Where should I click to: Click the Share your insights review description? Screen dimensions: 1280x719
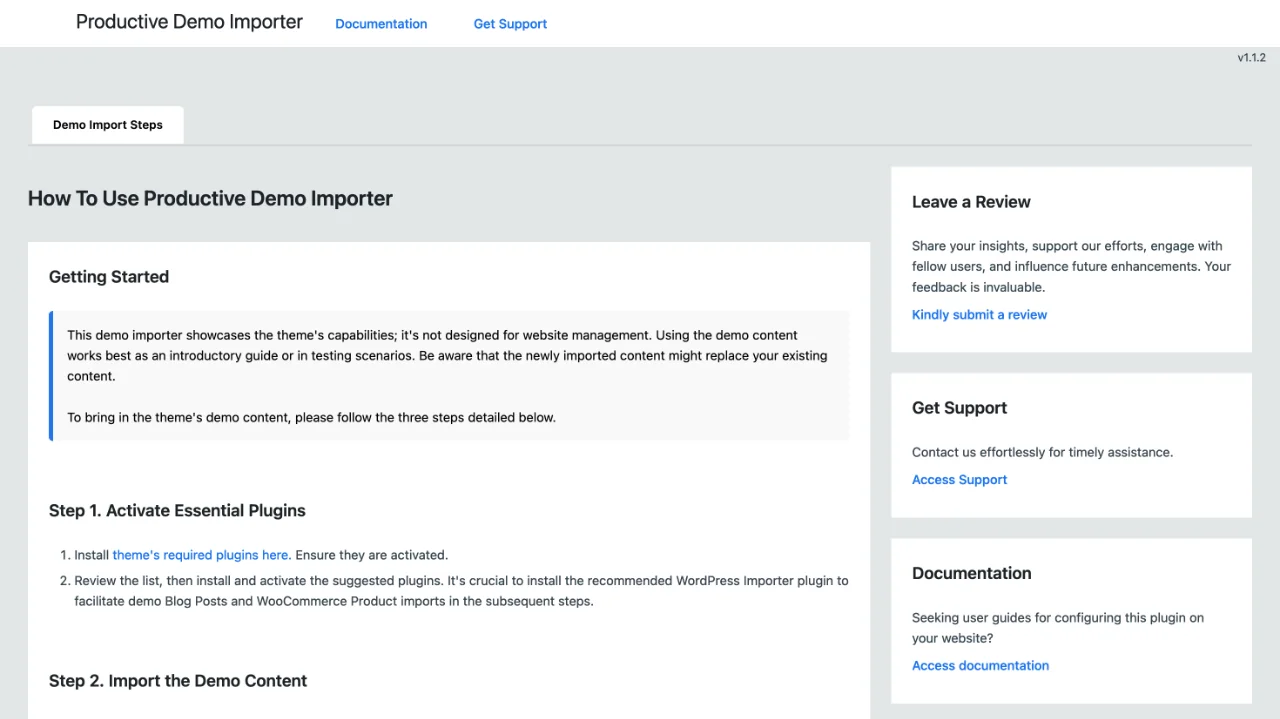tap(1071, 267)
